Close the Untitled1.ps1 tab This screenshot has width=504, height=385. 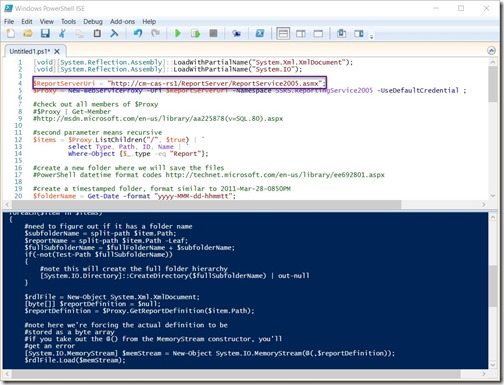click(x=57, y=51)
